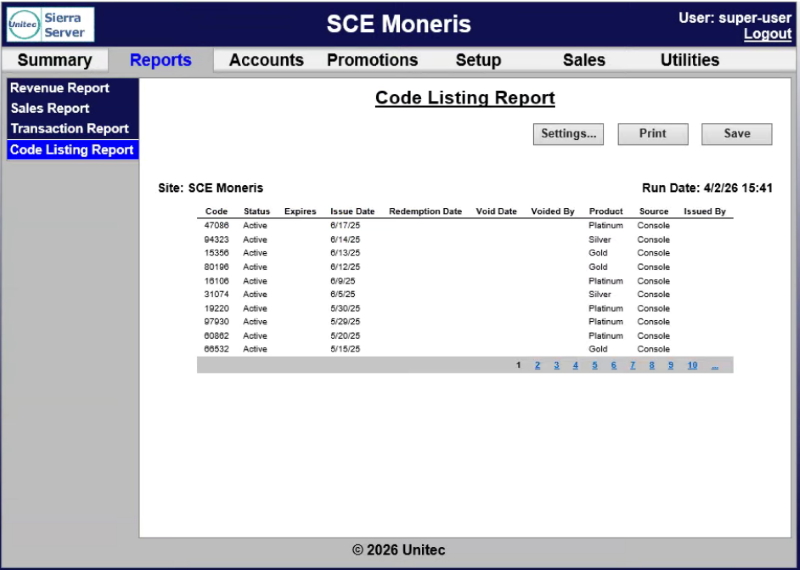Open the Setup tab
This screenshot has width=800, height=570.
tap(478, 60)
